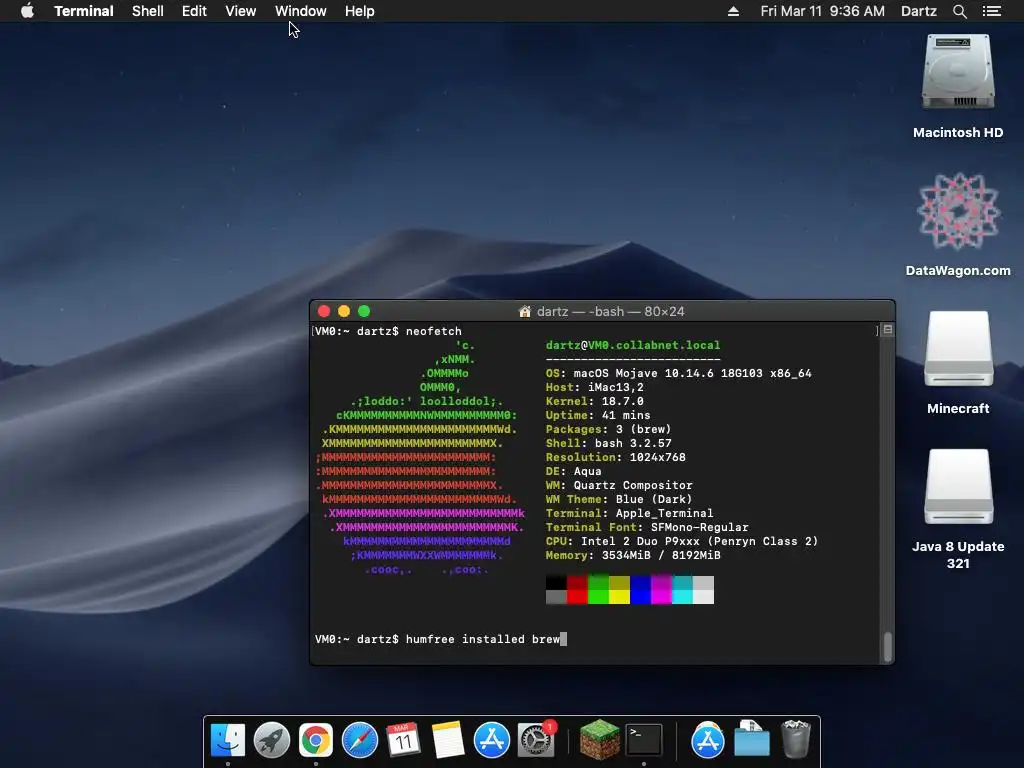Click the 'Kernel: 18.7.0' line

coord(594,401)
